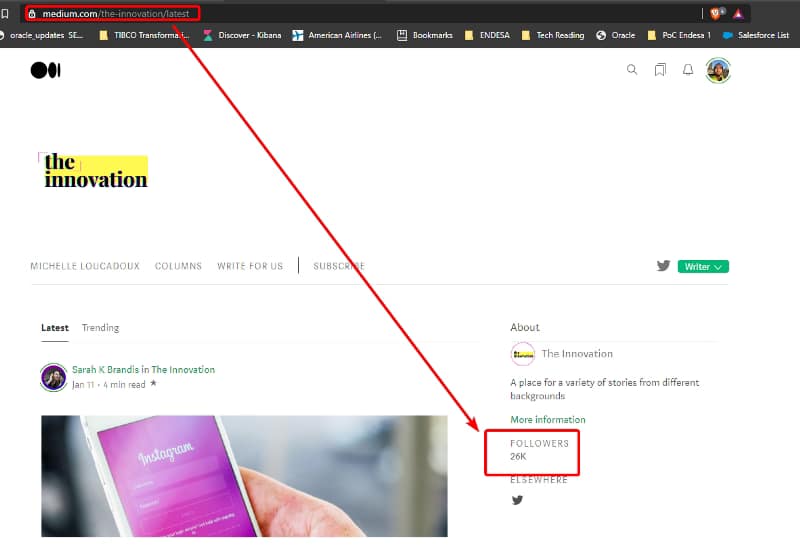
Task: Open the Bookmarks bookmark item
Action: click(425, 35)
